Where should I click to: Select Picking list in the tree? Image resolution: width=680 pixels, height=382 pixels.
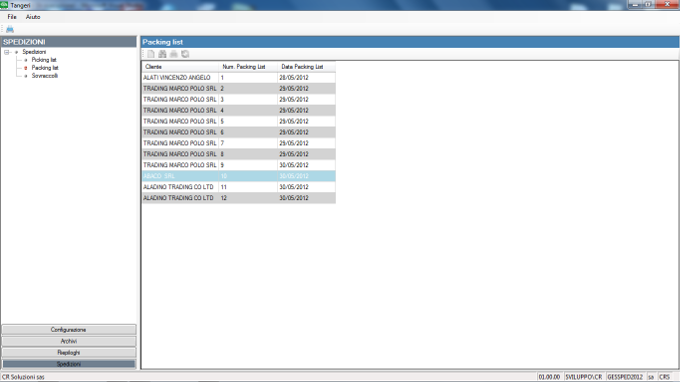(44, 60)
